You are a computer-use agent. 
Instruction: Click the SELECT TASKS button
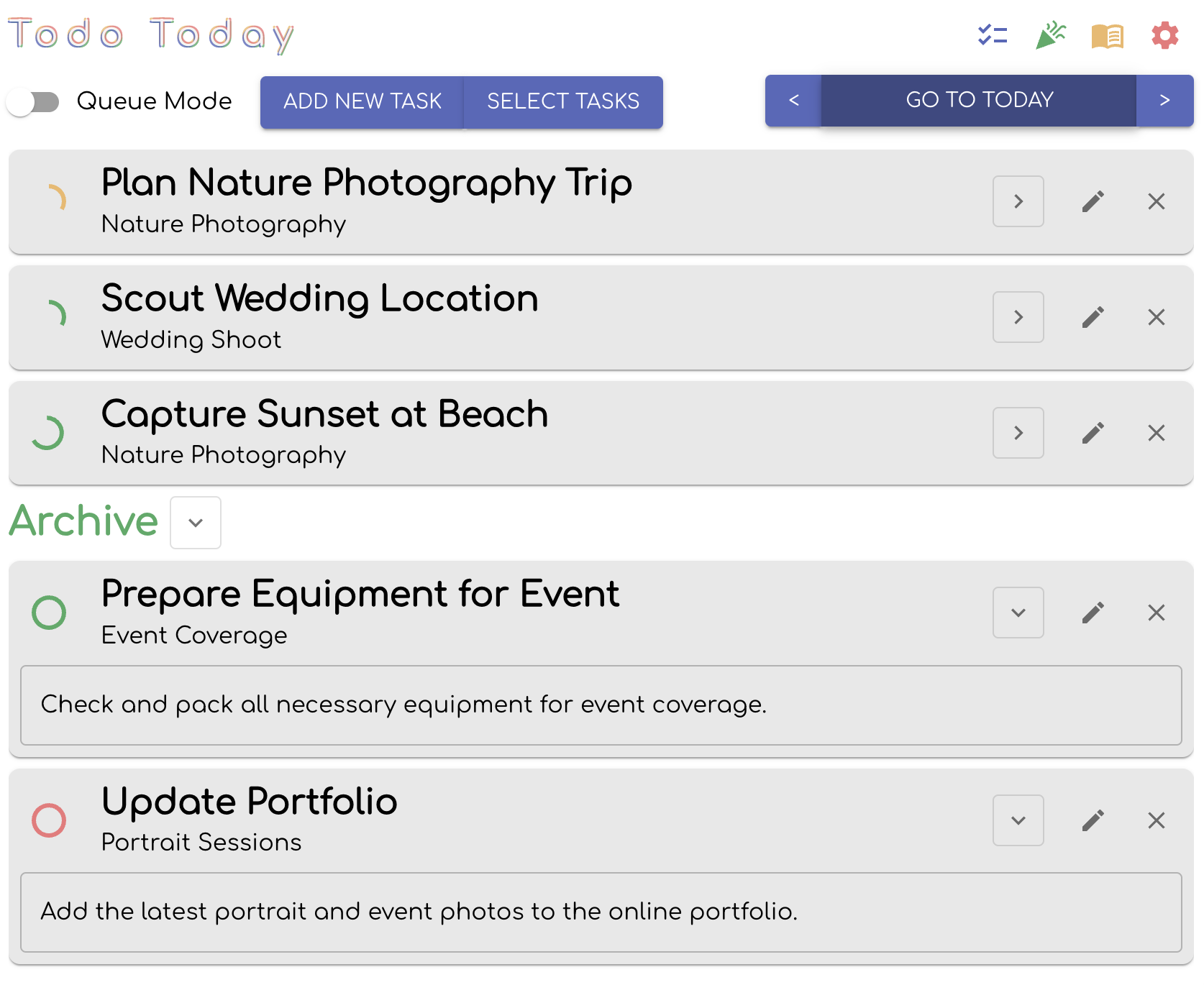point(563,102)
